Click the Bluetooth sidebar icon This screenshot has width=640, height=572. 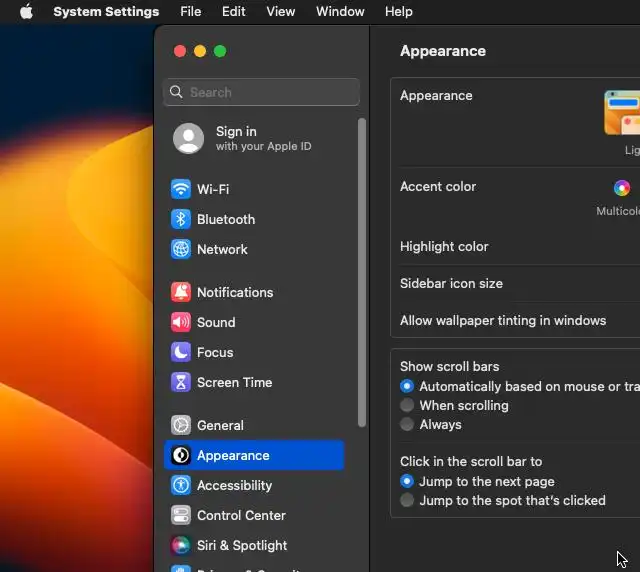180,219
